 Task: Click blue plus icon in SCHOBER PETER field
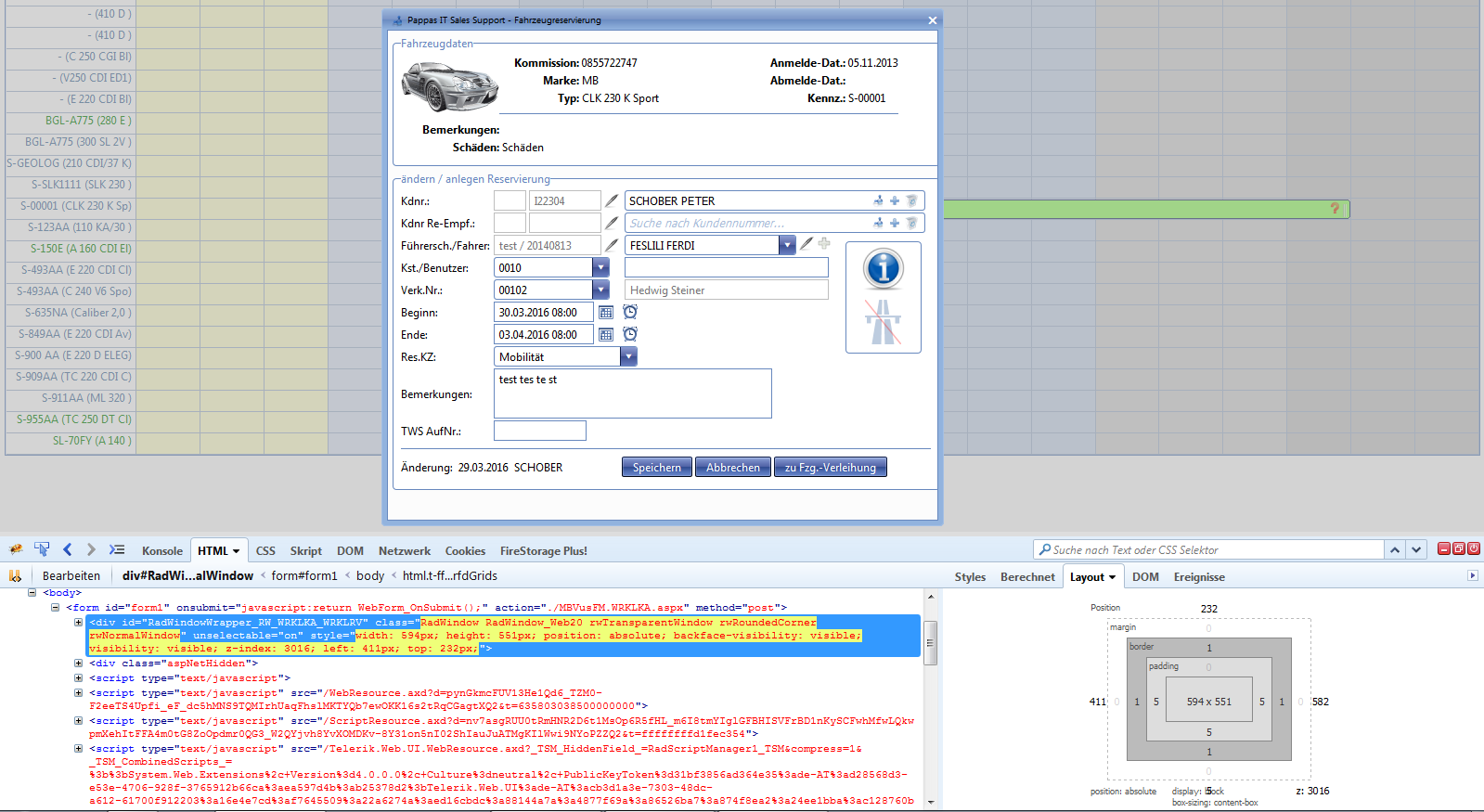(895, 200)
